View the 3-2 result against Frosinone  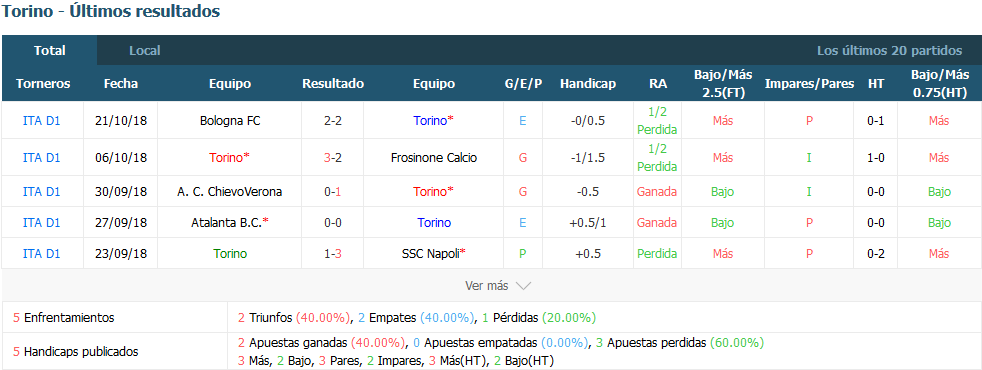(x=333, y=158)
